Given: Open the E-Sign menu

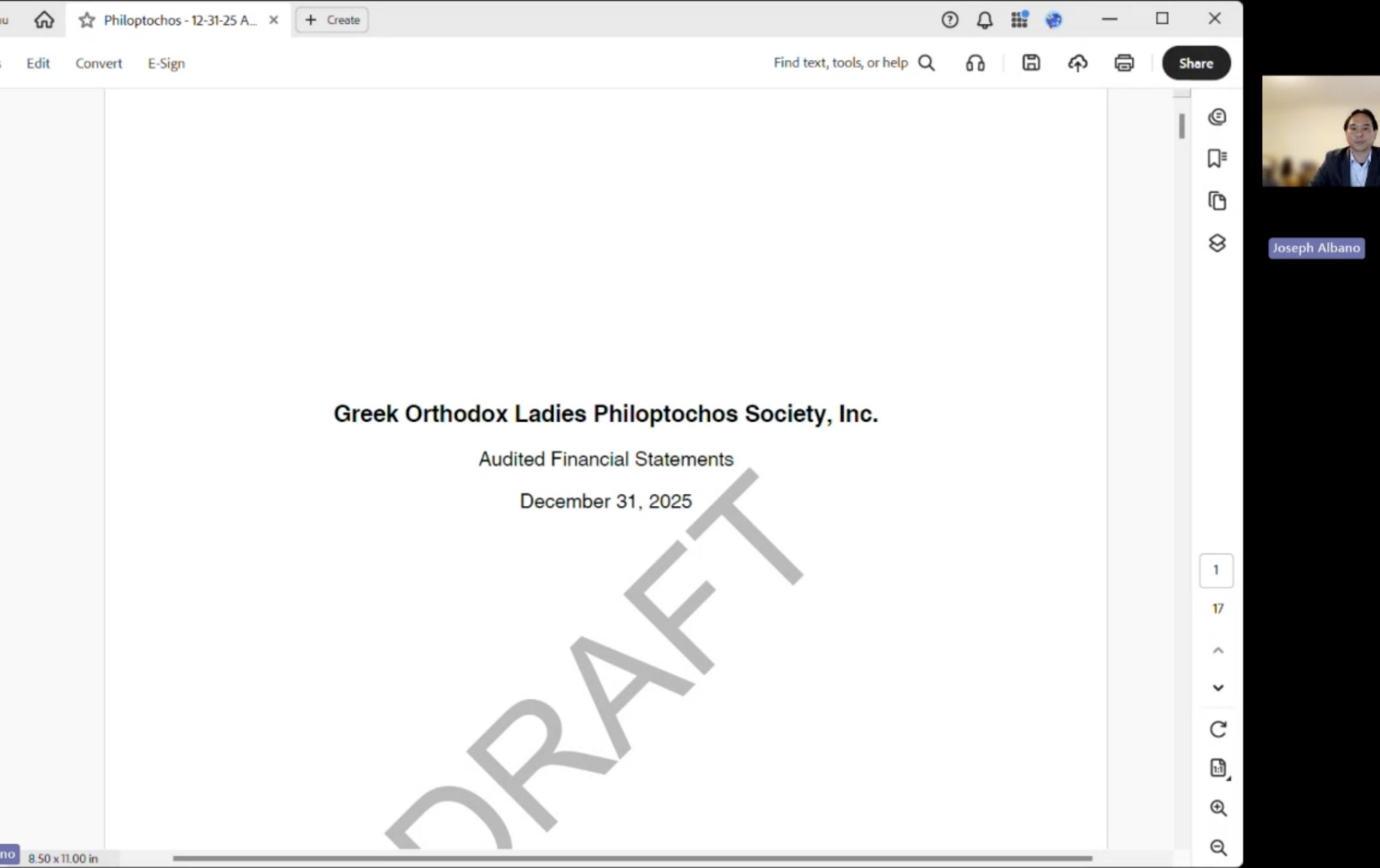Looking at the screenshot, I should click(x=166, y=63).
